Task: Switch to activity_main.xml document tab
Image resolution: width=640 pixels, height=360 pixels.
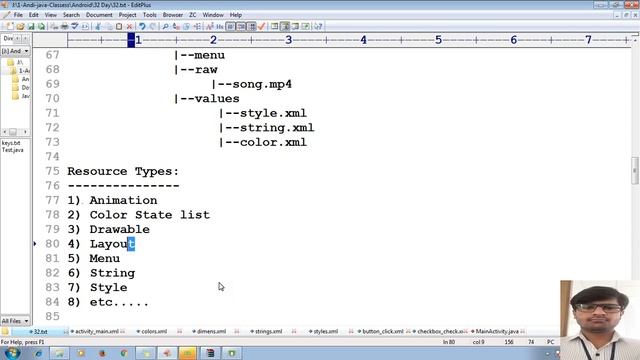Action: [97, 331]
